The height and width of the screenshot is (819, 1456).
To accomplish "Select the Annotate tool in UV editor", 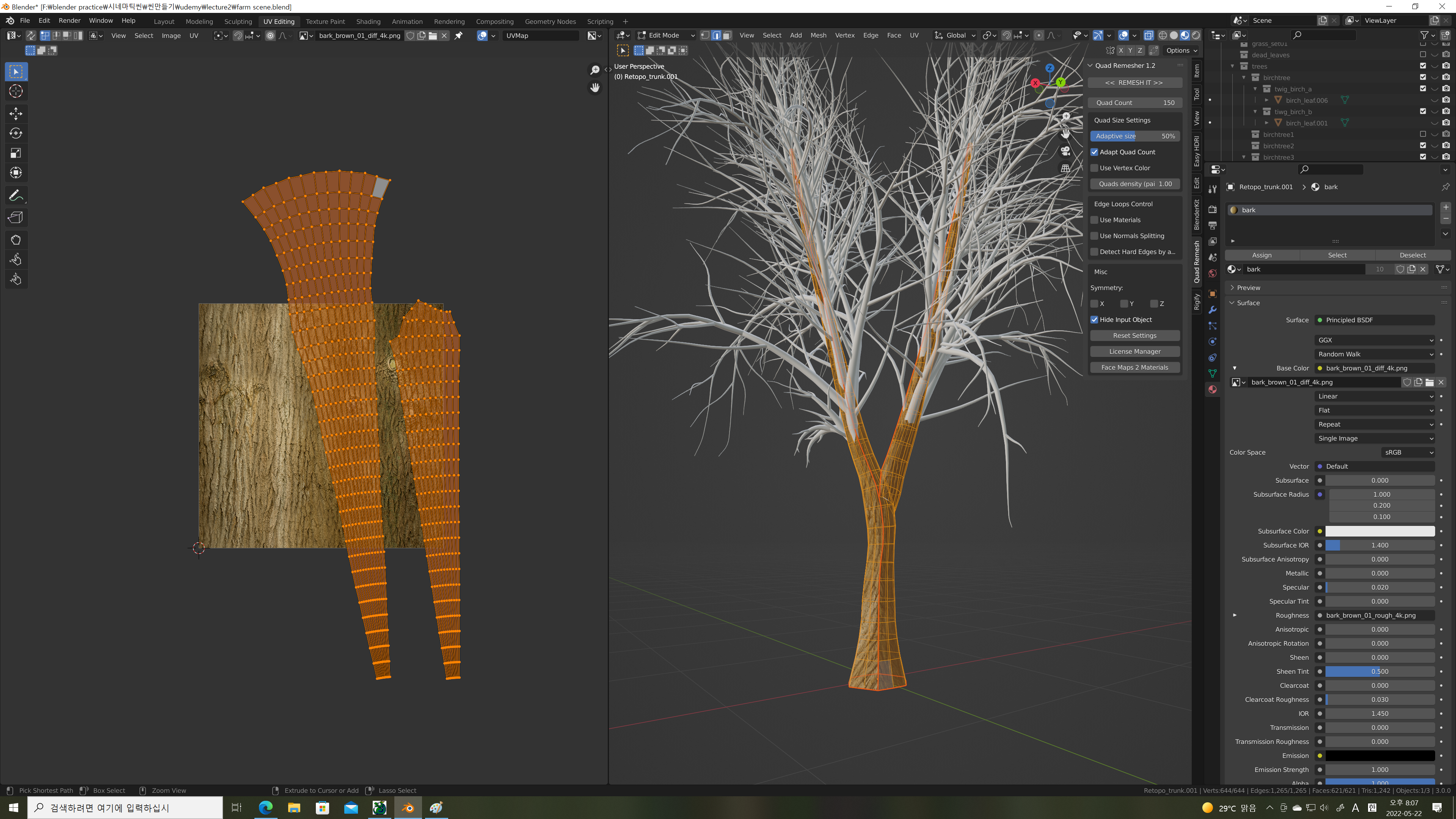I will (x=16, y=196).
